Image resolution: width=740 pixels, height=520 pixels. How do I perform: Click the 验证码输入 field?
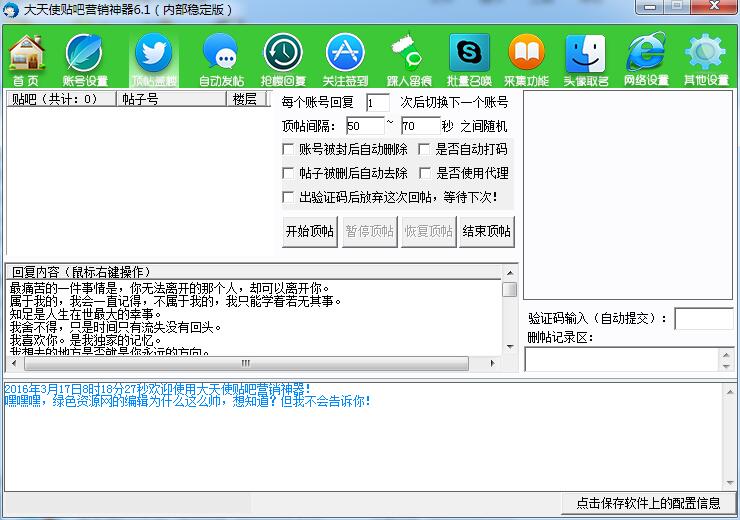coord(704,319)
